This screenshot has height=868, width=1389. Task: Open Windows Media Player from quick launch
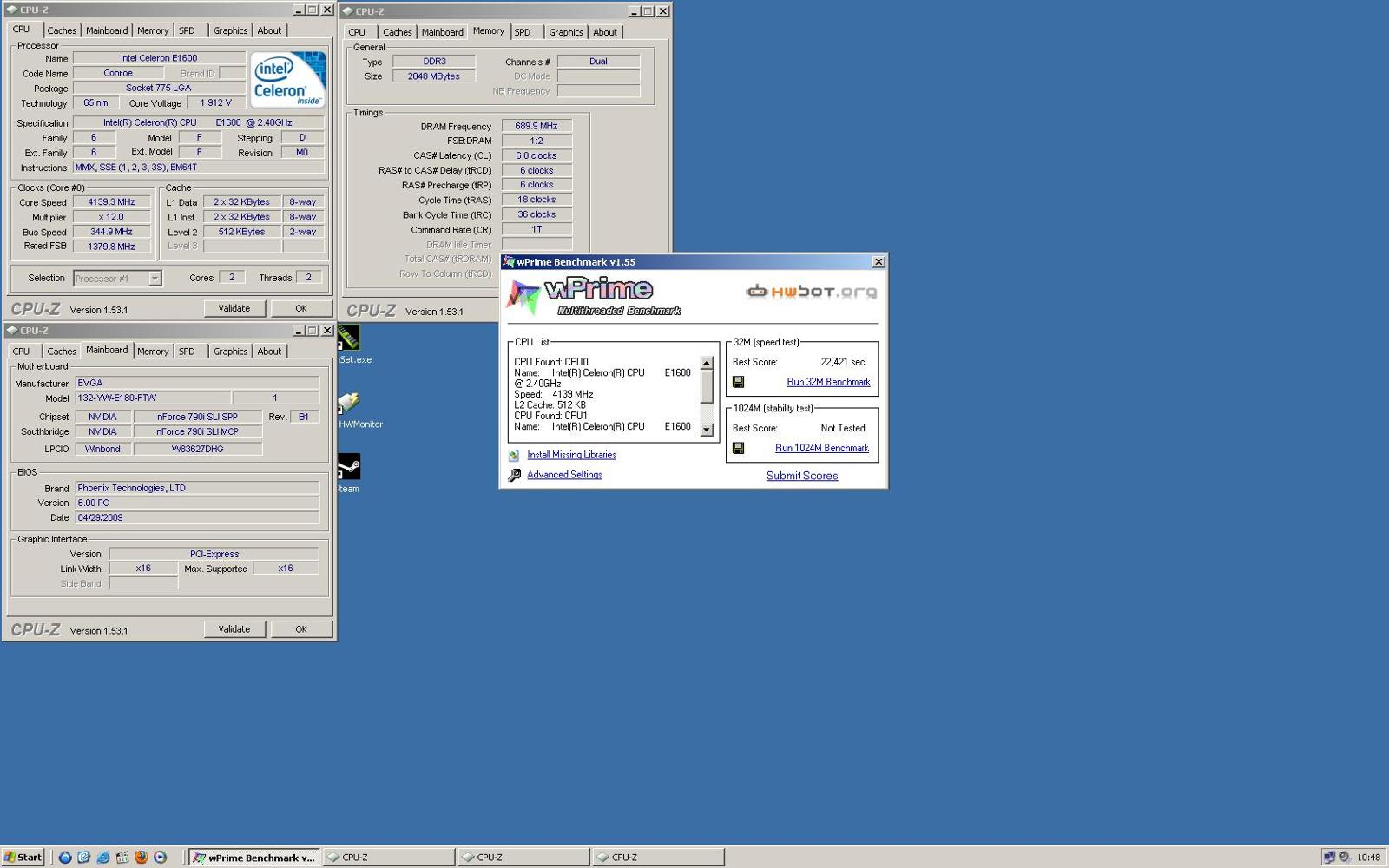click(x=160, y=857)
